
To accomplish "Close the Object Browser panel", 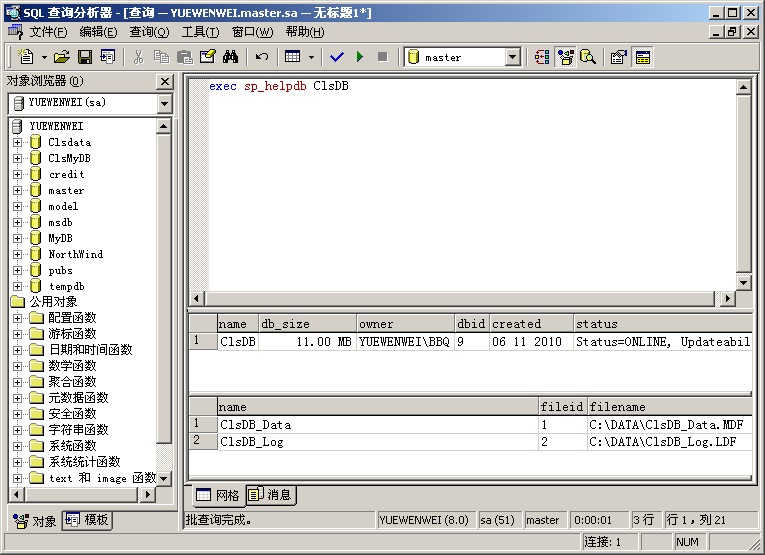I will (x=165, y=81).
